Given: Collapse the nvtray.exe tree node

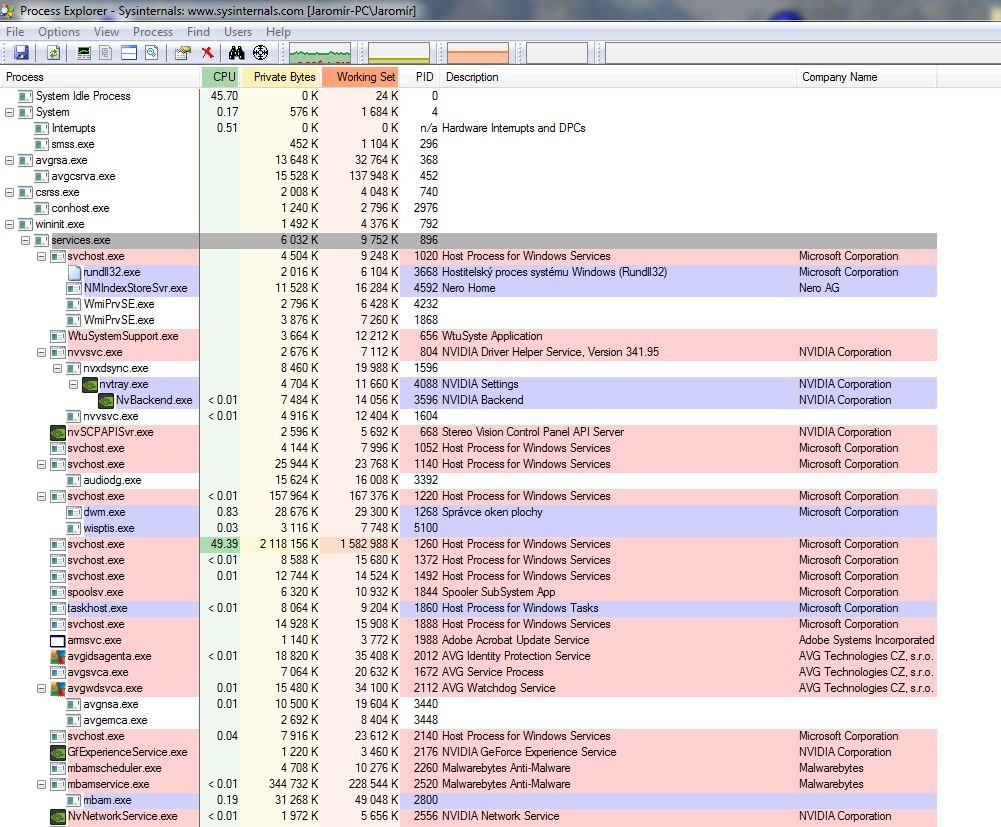Looking at the screenshot, I should (73, 384).
